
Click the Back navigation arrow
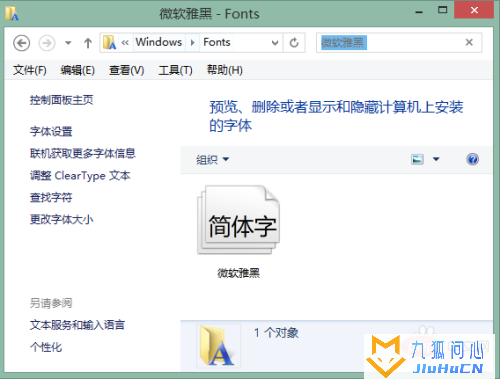(x=22, y=43)
